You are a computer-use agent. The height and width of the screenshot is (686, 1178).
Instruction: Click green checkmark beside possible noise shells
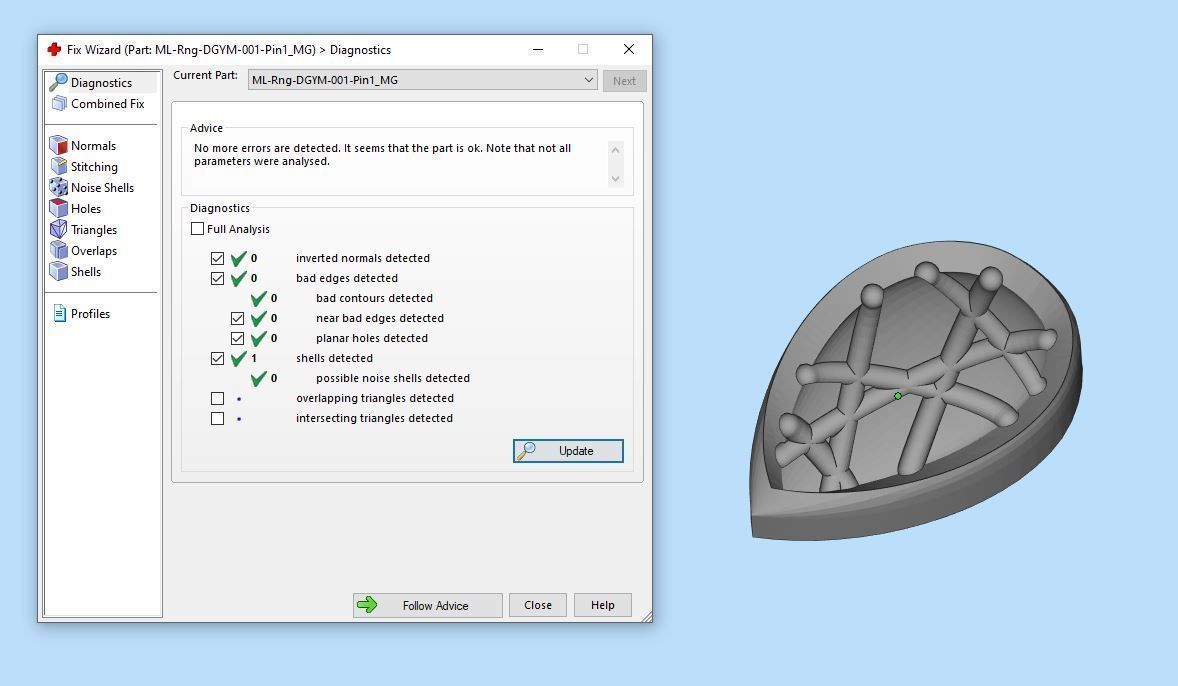click(258, 379)
